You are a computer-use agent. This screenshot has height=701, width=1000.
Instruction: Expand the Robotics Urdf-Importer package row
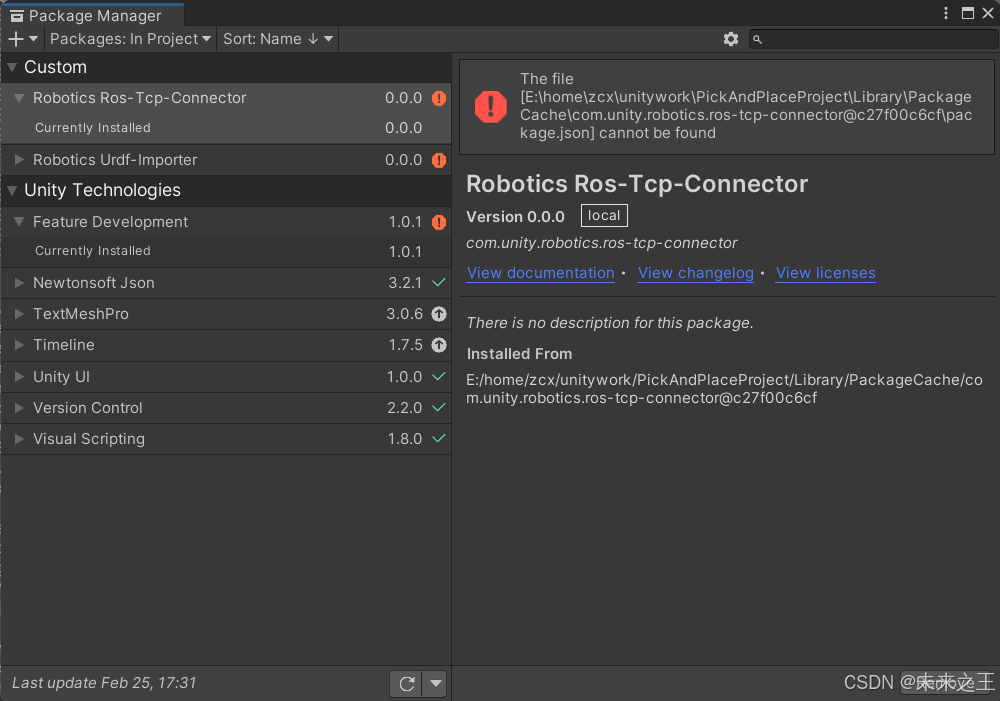click(19, 160)
